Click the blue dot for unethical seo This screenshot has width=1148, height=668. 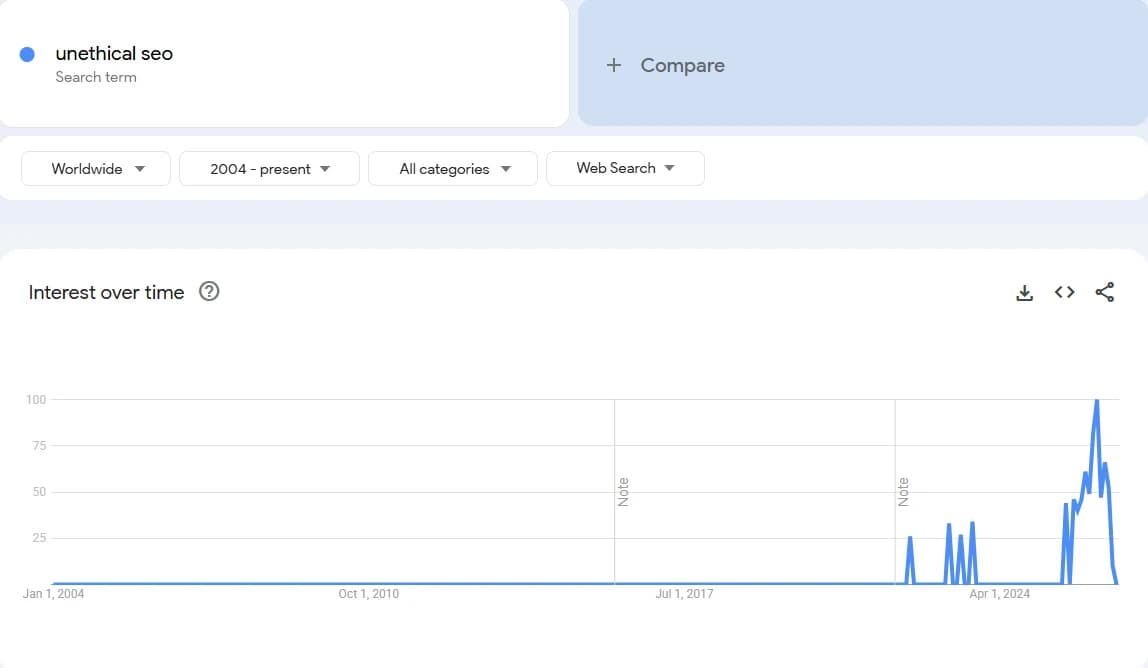click(27, 54)
